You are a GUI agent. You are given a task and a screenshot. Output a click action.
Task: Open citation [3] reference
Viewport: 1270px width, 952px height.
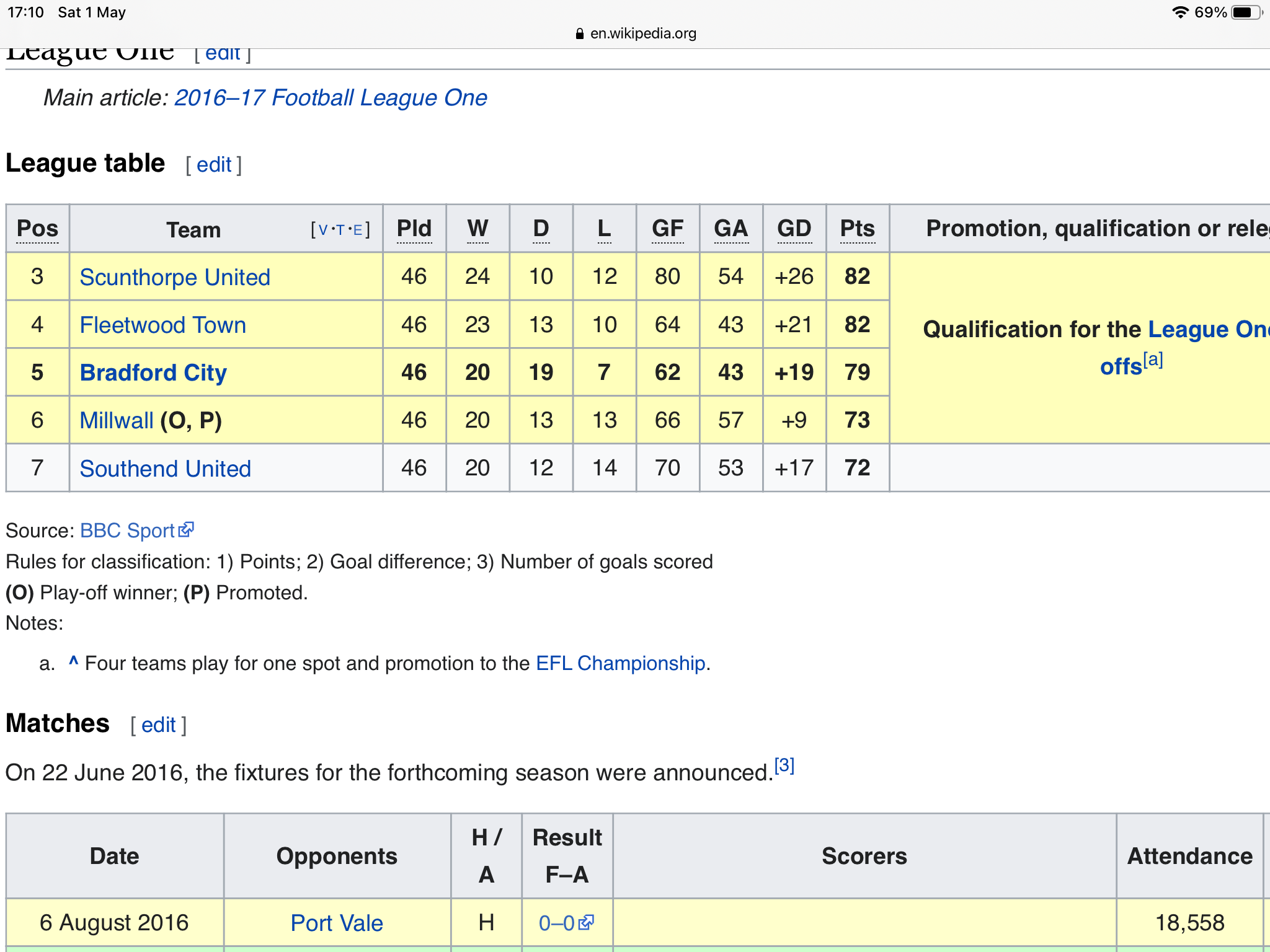[784, 765]
